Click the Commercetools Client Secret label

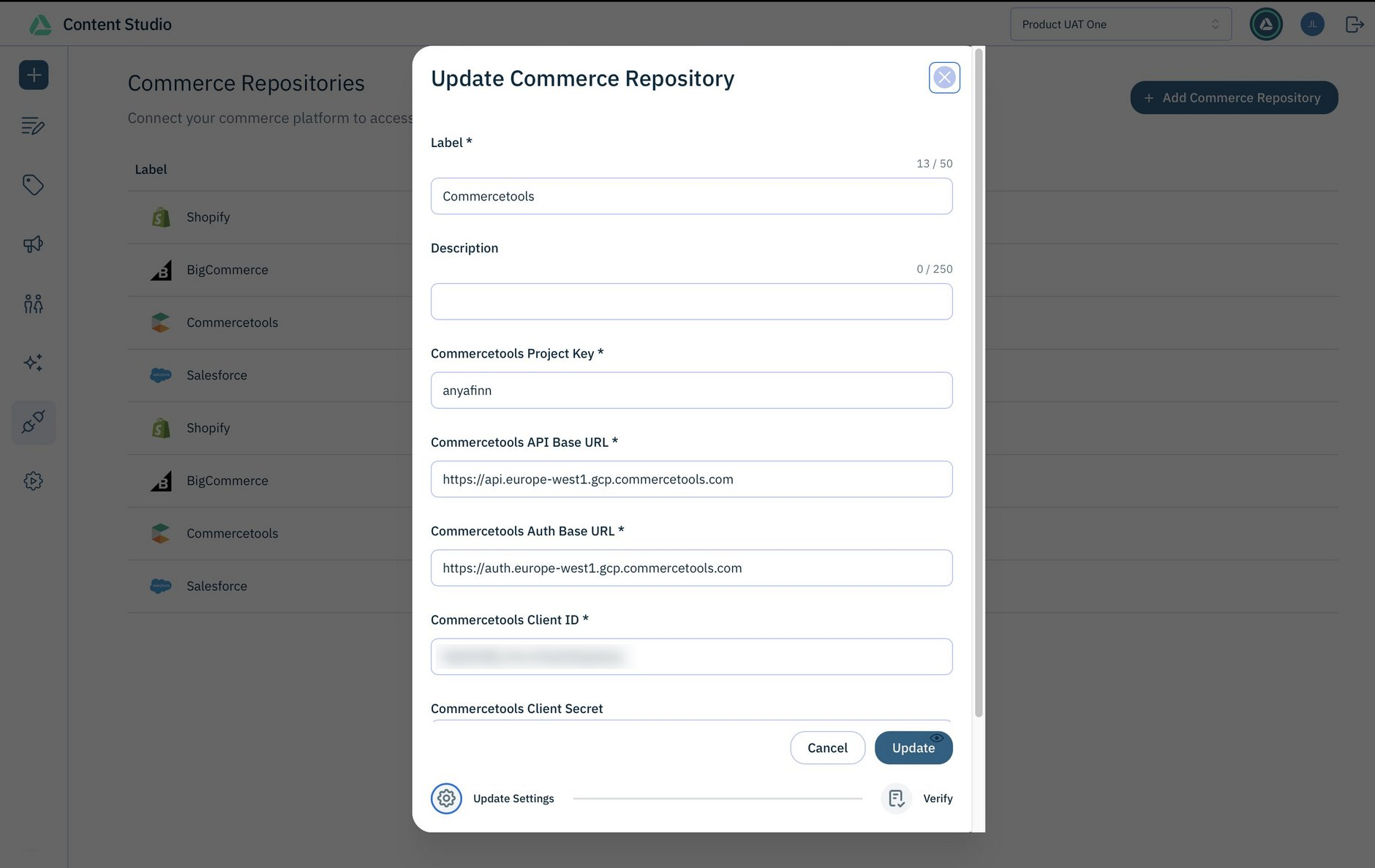coord(516,709)
